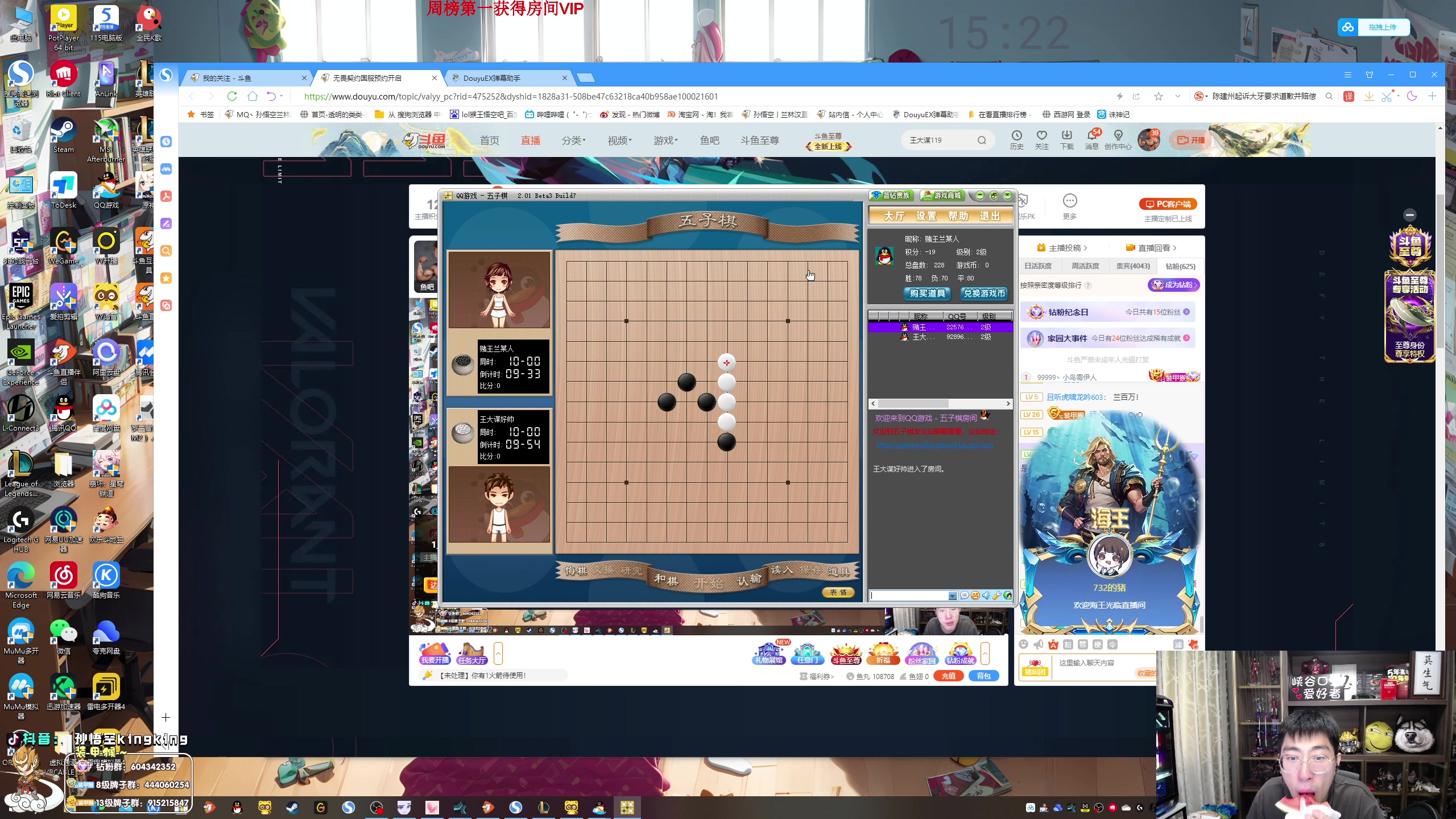Open the 任务大厅 task hall icon
Image resolution: width=1456 pixels, height=819 pixels.
[472, 653]
